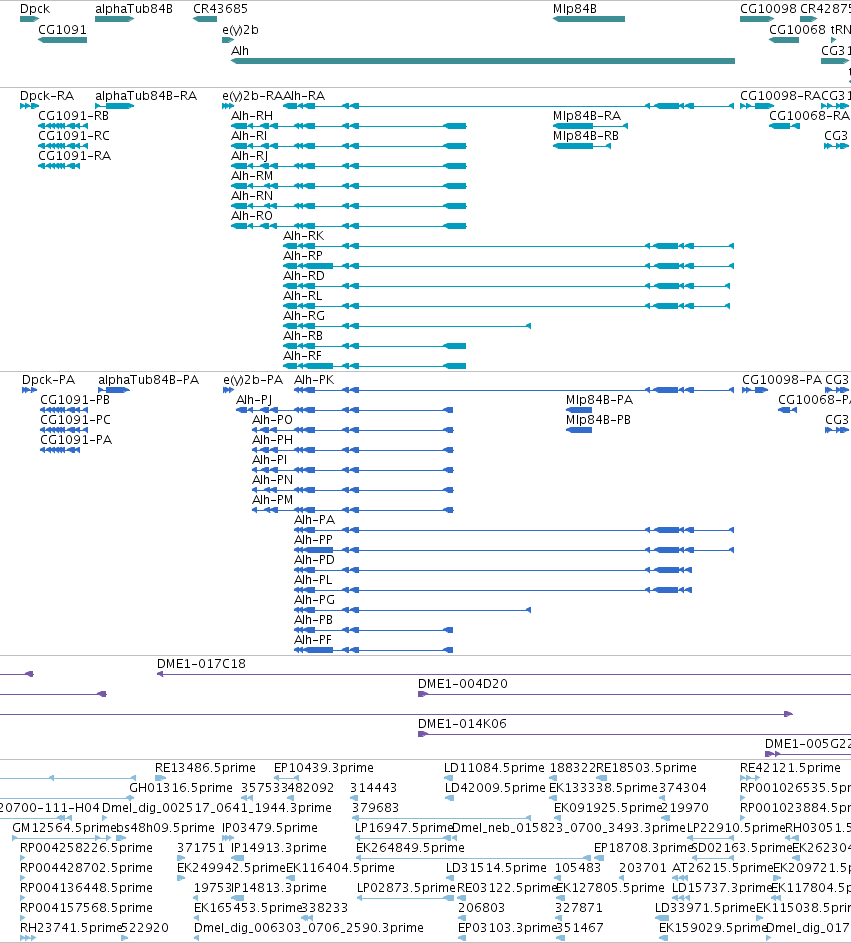Click Mlp84B-RB transcript label
The height and width of the screenshot is (943, 851).
click(586, 136)
